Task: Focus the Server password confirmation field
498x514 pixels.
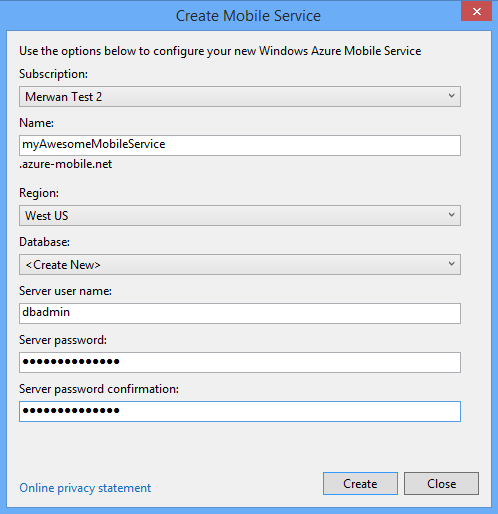Action: pyautogui.click(x=240, y=411)
